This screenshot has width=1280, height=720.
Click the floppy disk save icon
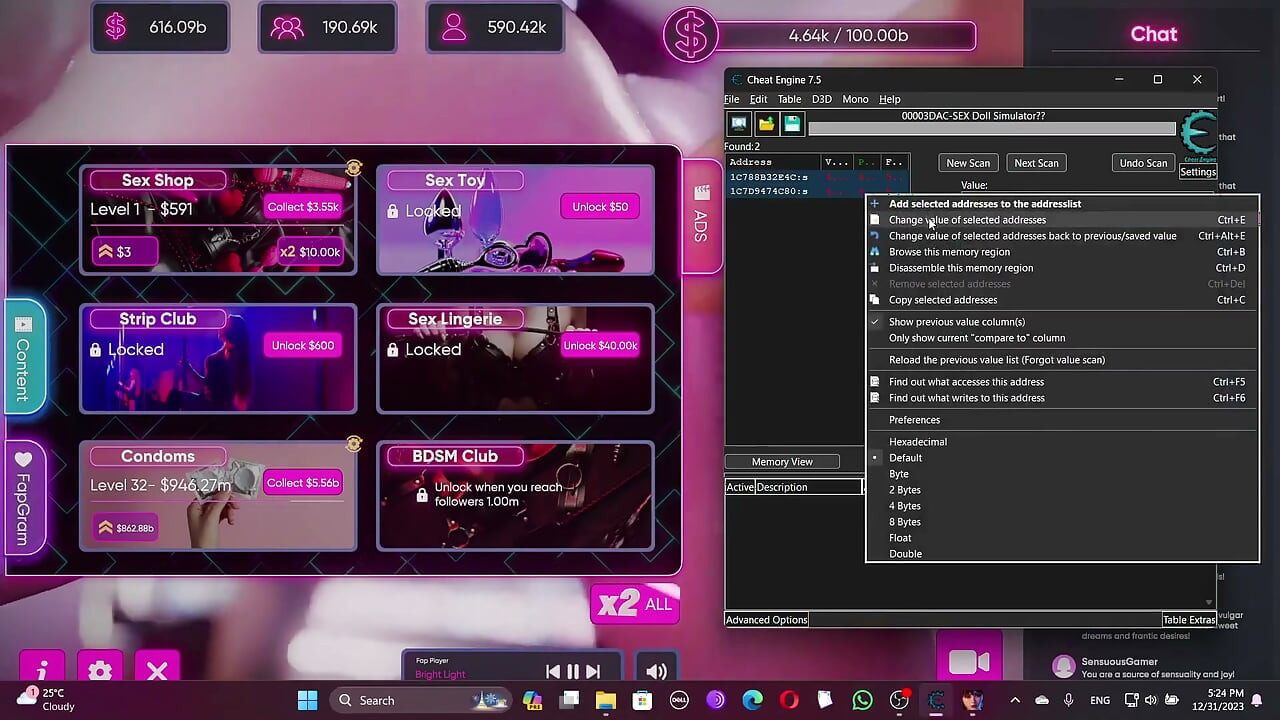[x=792, y=124]
